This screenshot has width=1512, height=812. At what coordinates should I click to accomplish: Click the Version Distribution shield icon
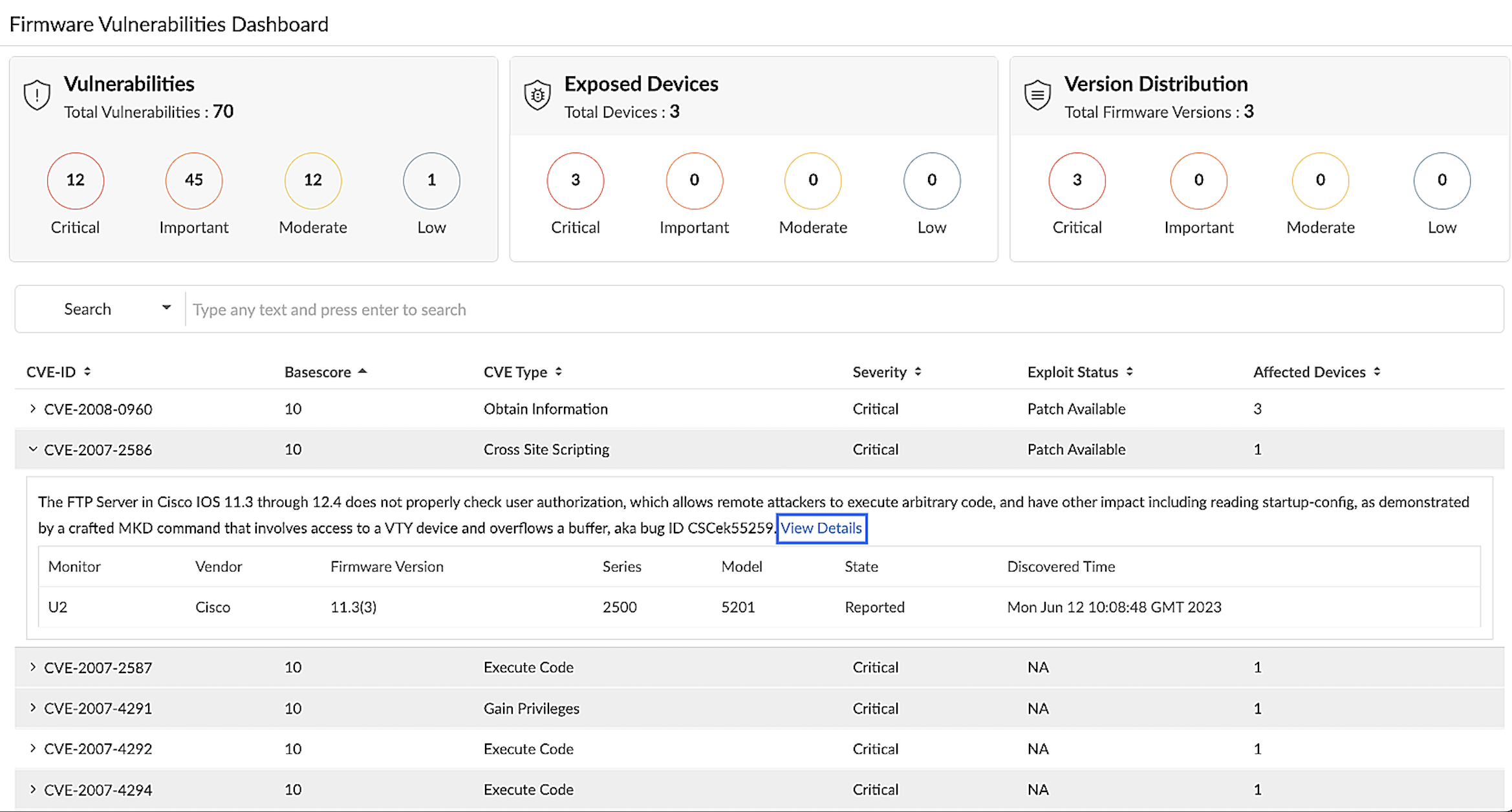tap(1037, 95)
